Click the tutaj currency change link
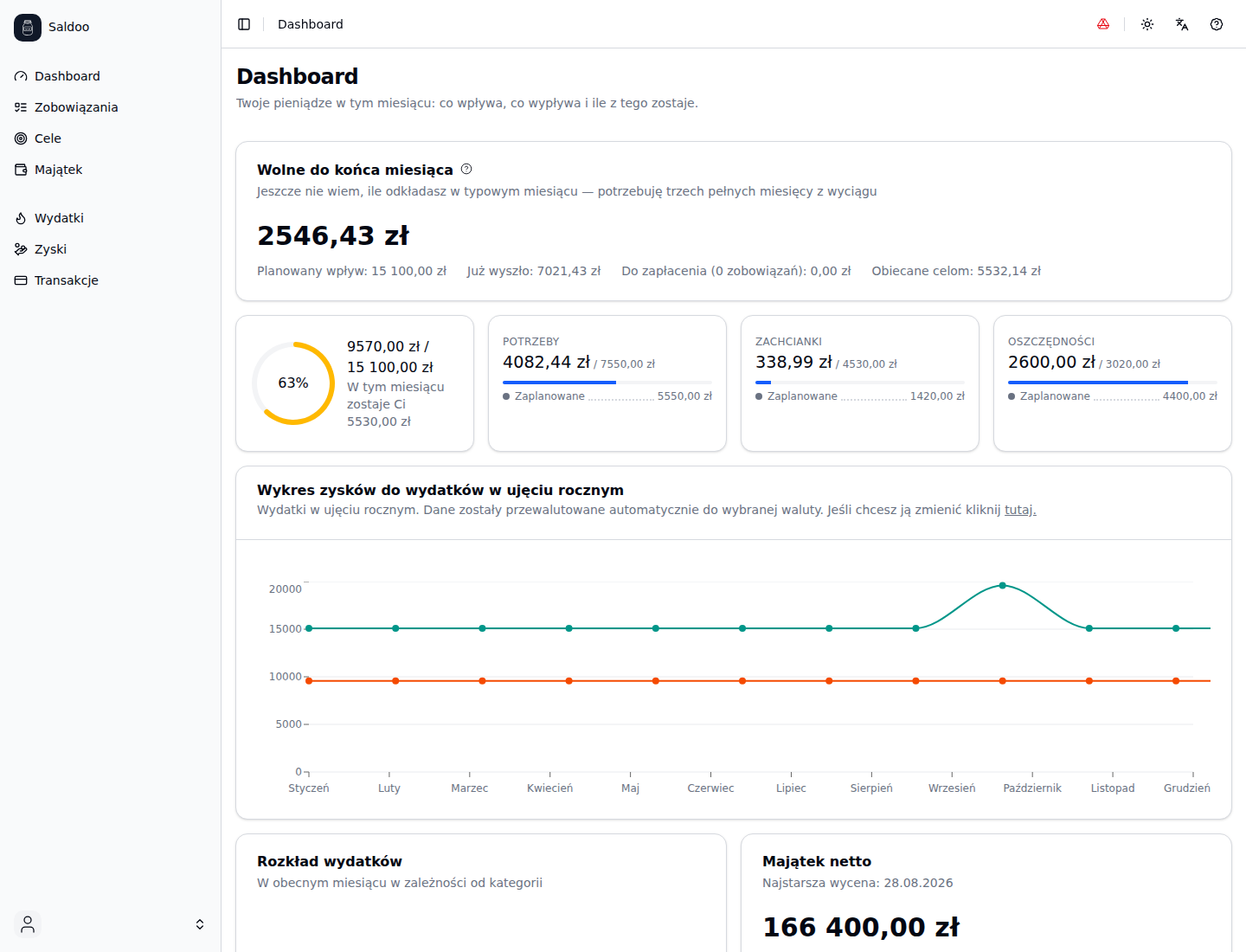Screen dimensions: 1246x952 click(x=1020, y=510)
